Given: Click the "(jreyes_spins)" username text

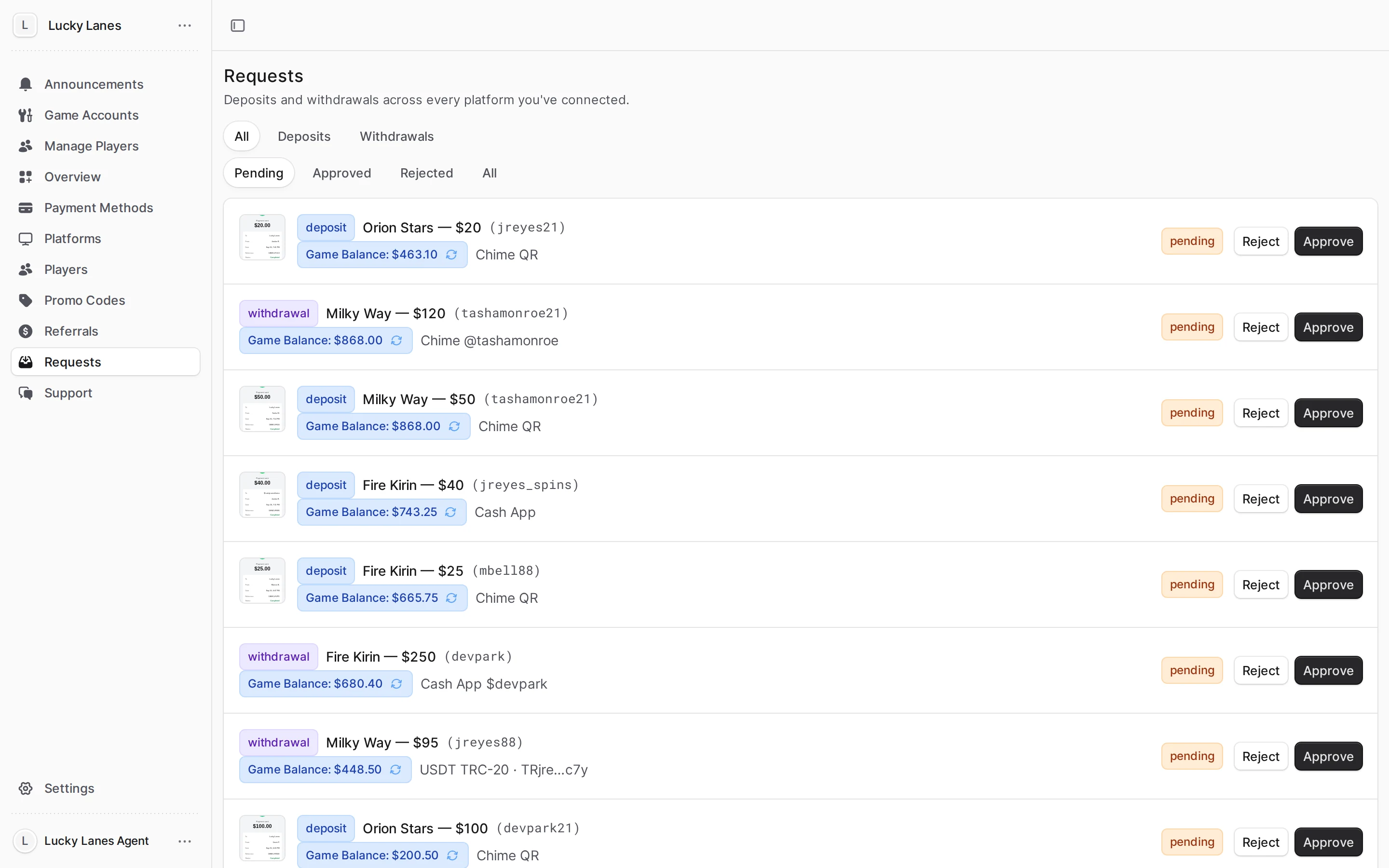Looking at the screenshot, I should tap(525, 485).
